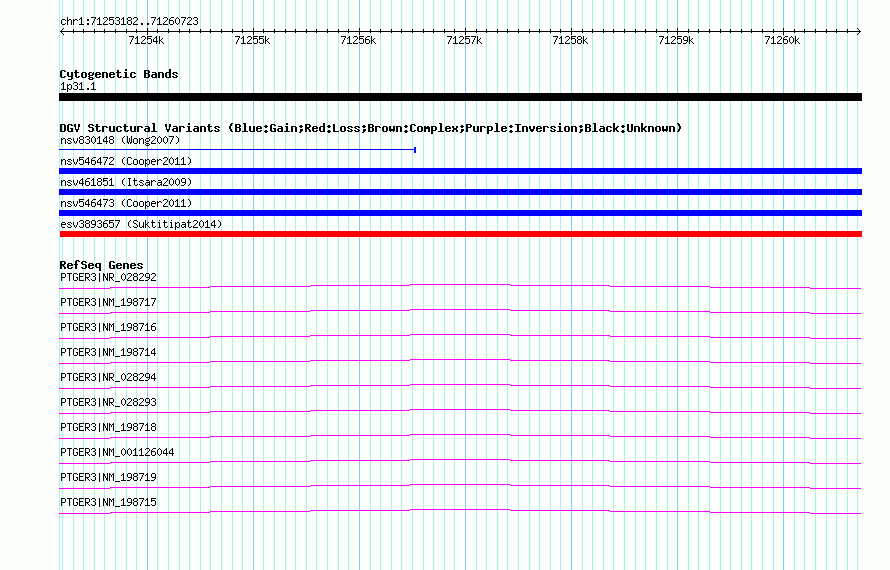This screenshot has width=890, height=570.
Task: Select the magenta PTGER3|NR_028293 intron line
Action: 460,411
